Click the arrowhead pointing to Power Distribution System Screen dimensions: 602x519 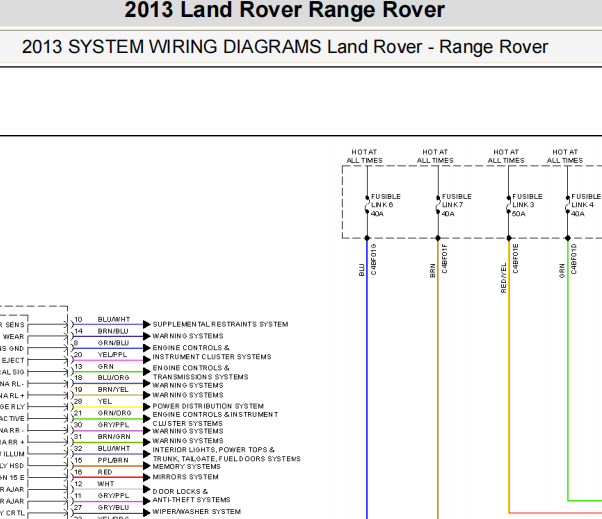(x=147, y=407)
